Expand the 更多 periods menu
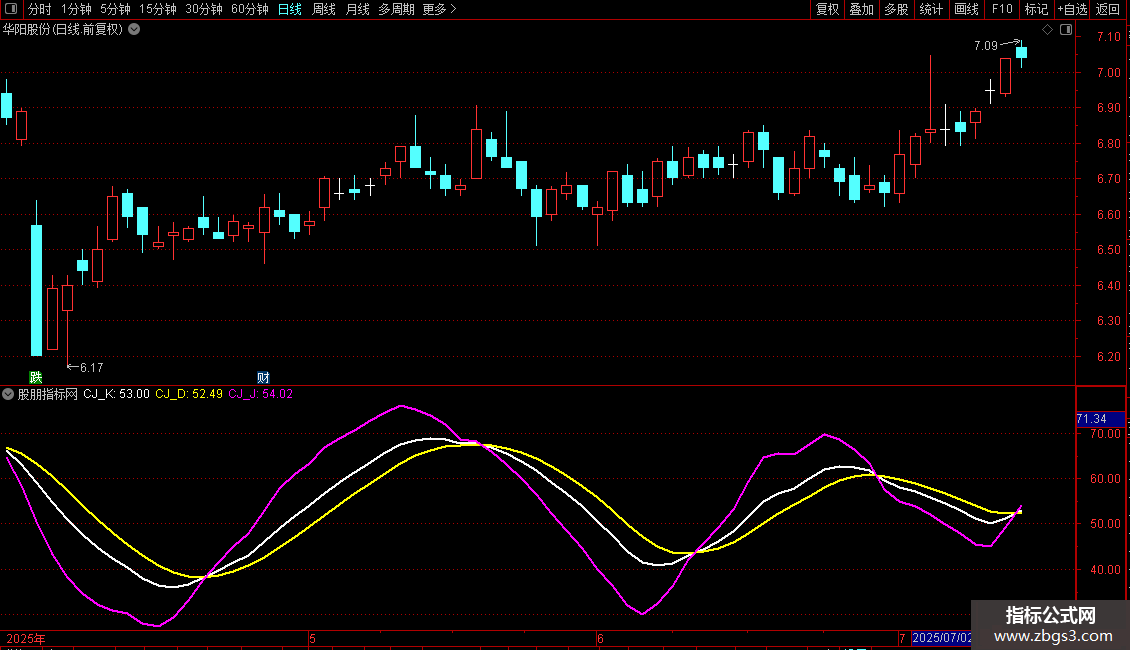 tap(439, 9)
